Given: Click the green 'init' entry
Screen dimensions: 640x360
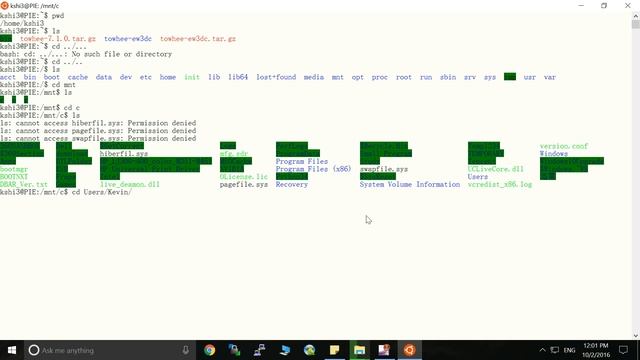Looking at the screenshot, I should click(x=192, y=77).
